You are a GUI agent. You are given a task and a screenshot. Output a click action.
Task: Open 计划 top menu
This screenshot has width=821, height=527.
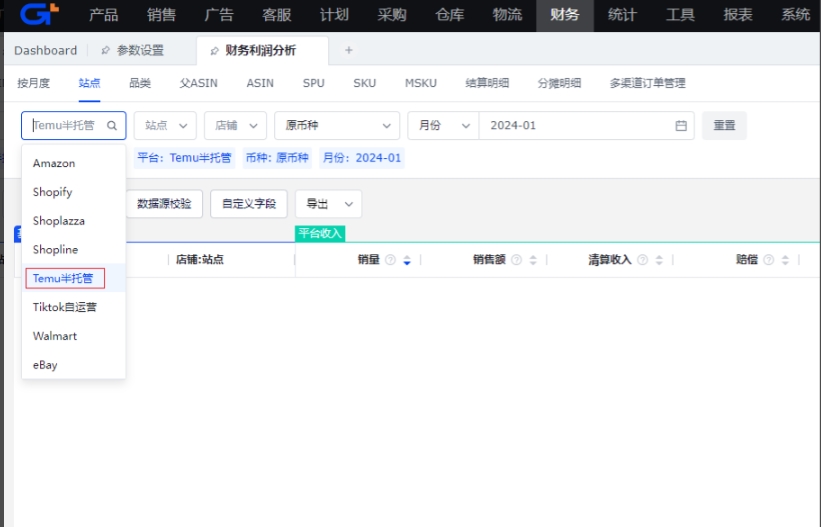coord(334,15)
